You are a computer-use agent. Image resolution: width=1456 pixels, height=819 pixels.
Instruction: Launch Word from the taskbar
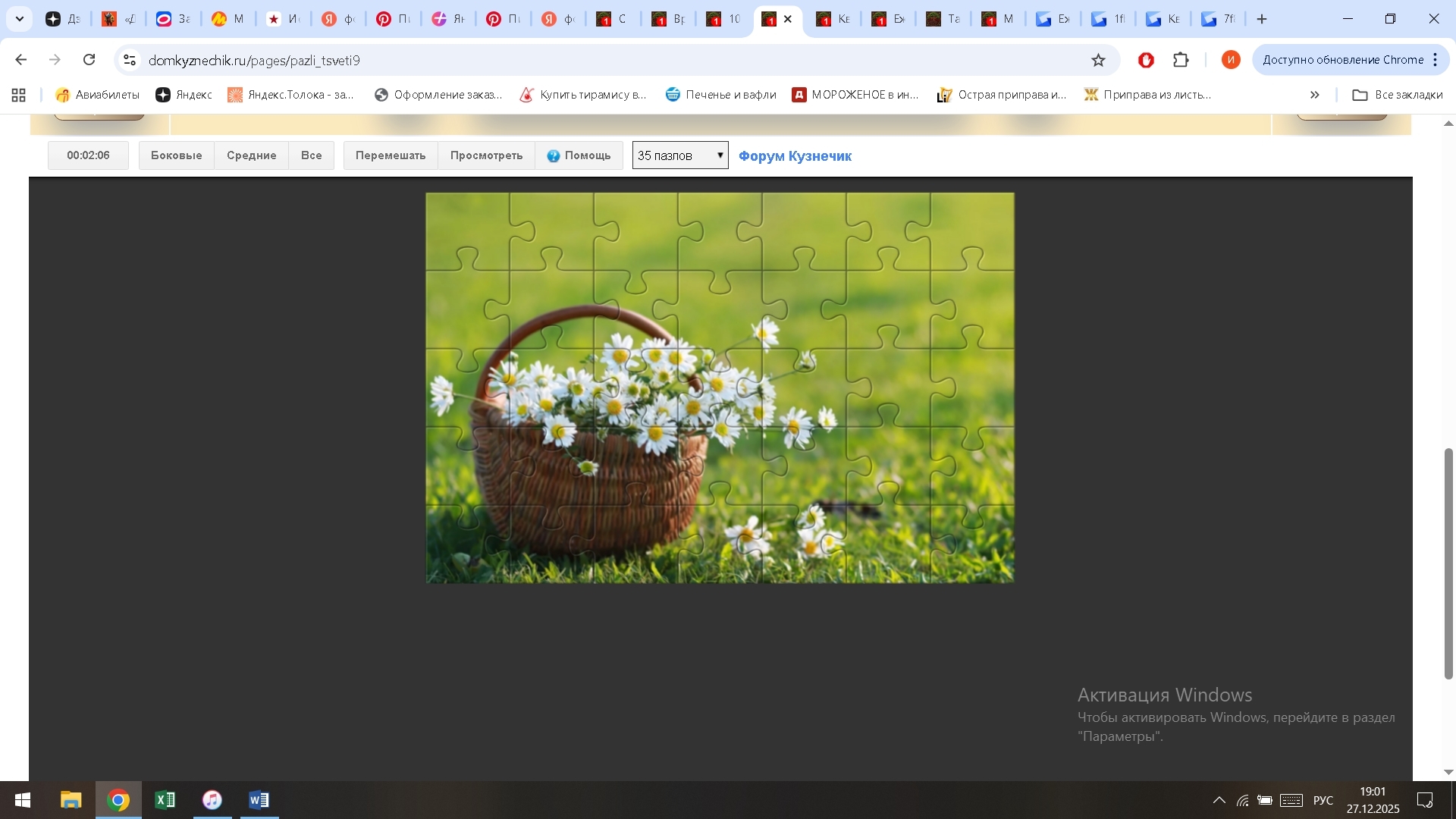tap(259, 800)
